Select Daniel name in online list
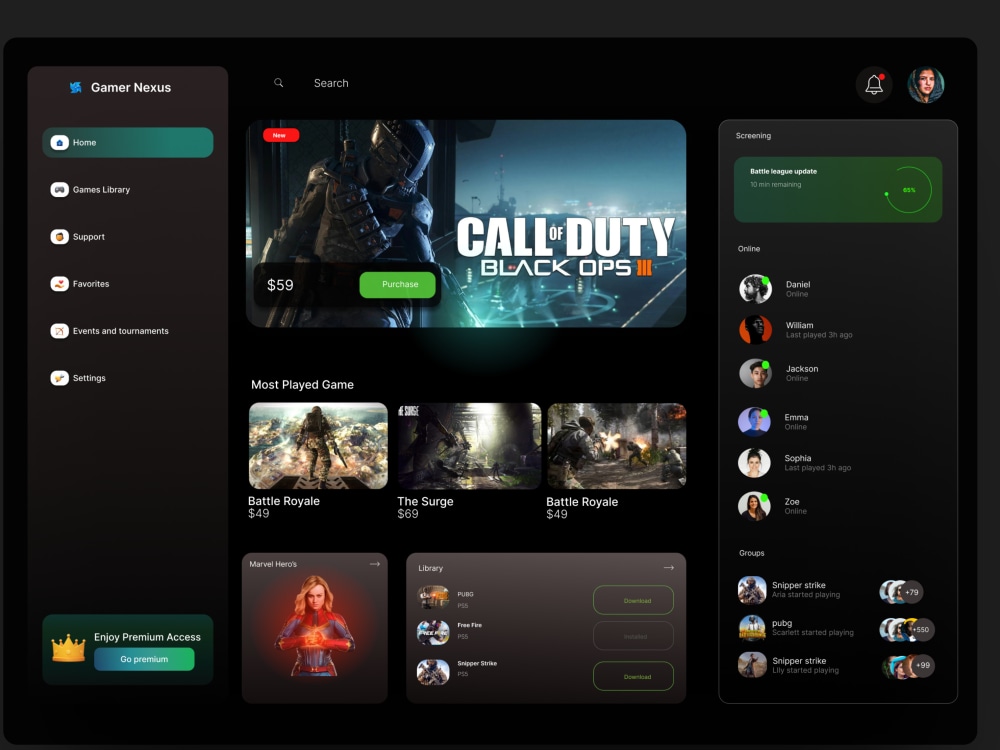The image size is (1000, 750). click(798, 284)
